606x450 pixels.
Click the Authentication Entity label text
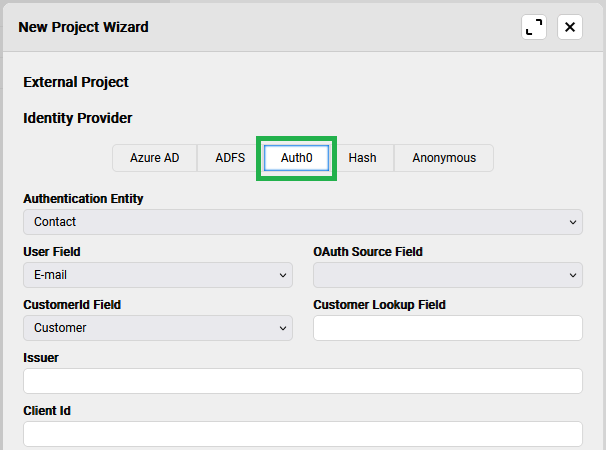[83, 199]
